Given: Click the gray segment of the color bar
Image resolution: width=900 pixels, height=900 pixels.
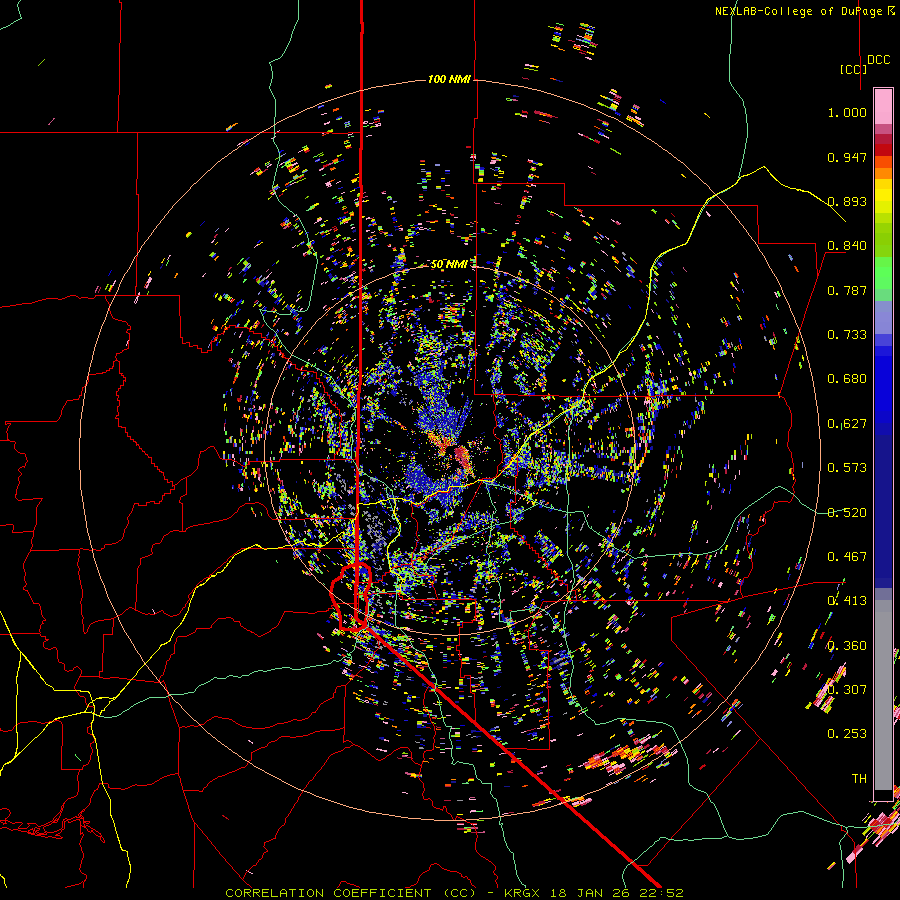Looking at the screenshot, I should point(883,695).
